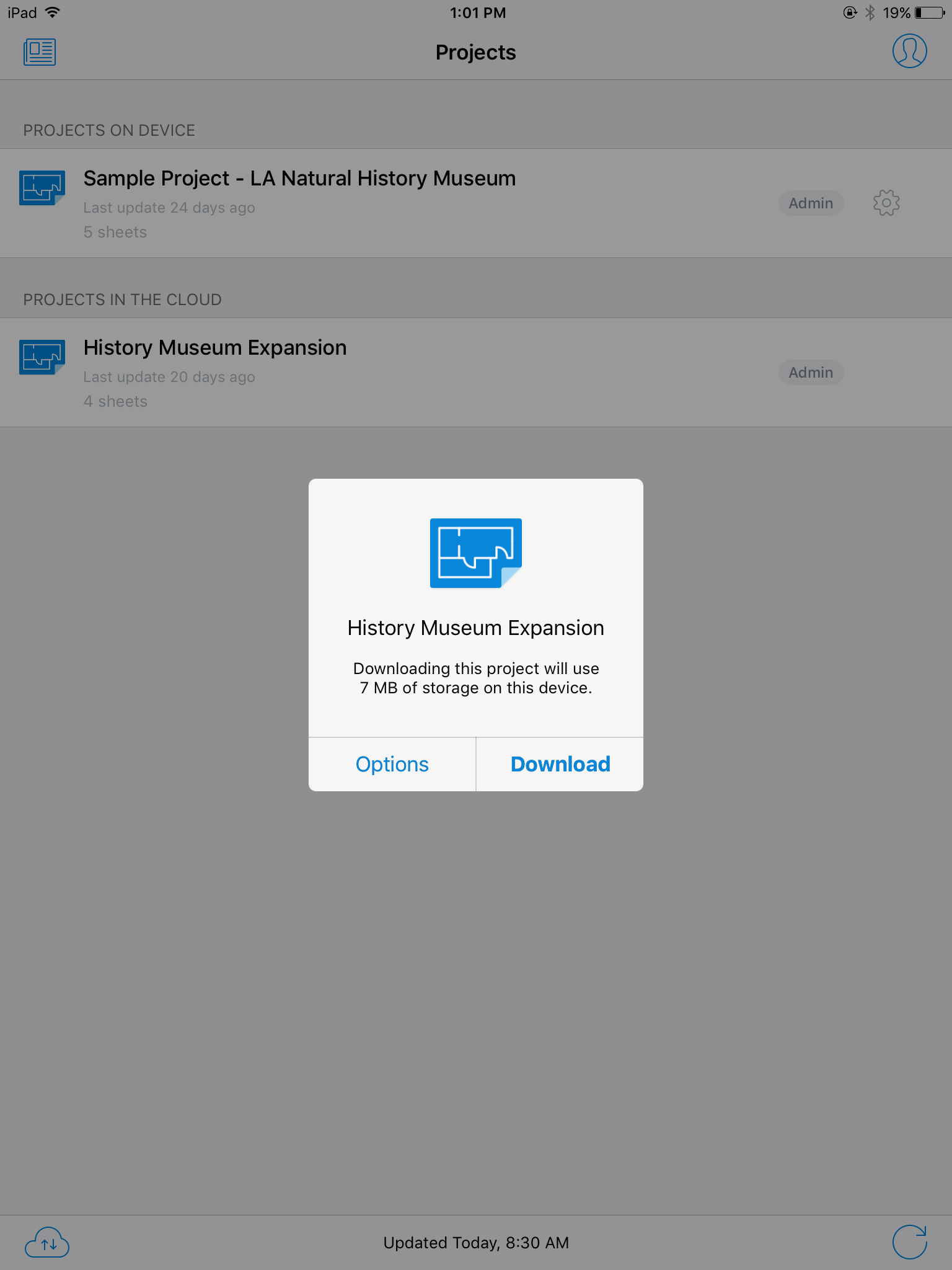Tap the Projects title in the header

click(x=476, y=53)
